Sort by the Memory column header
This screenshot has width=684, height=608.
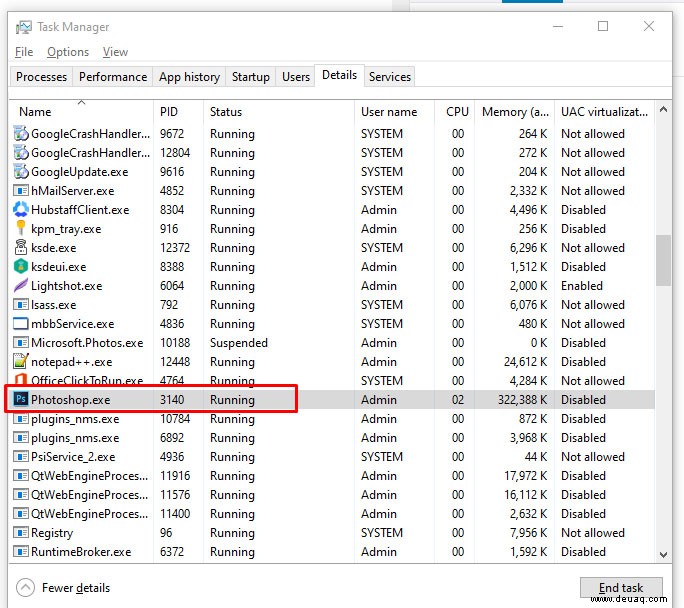coord(515,112)
